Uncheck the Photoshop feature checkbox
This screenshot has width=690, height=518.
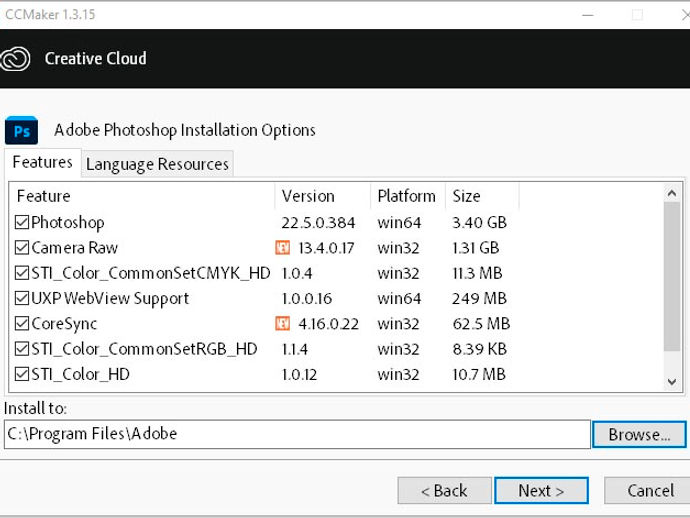pos(22,222)
